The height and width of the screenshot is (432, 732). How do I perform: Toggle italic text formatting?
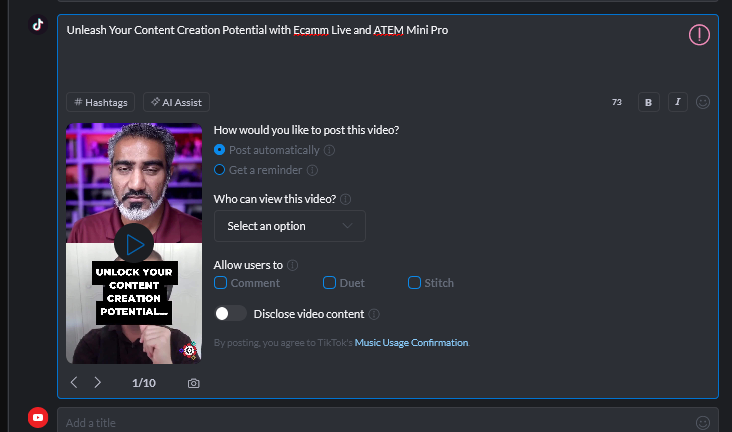(677, 102)
